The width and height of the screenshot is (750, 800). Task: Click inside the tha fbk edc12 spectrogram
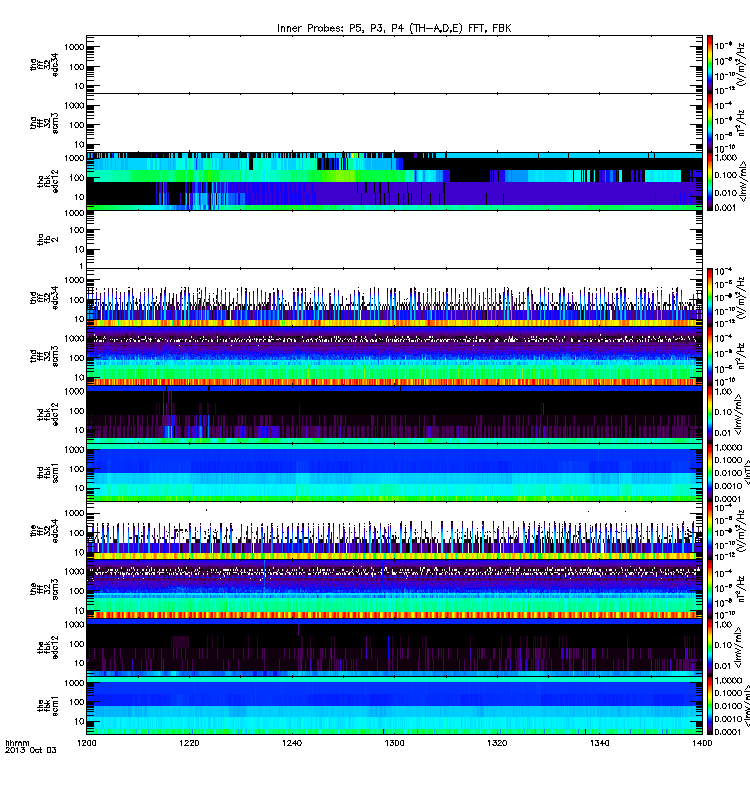394,181
